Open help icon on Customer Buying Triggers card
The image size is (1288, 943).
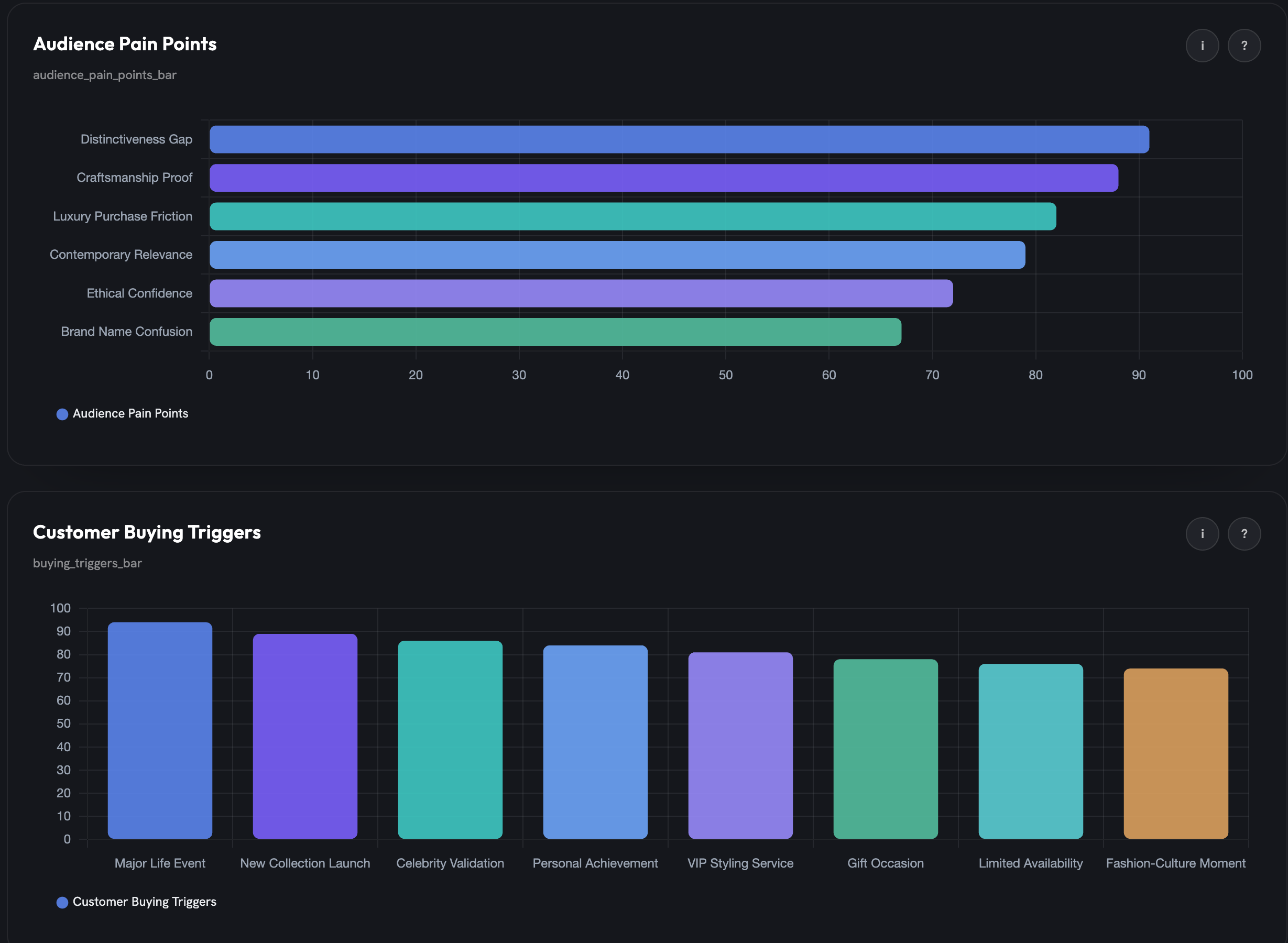1244,534
